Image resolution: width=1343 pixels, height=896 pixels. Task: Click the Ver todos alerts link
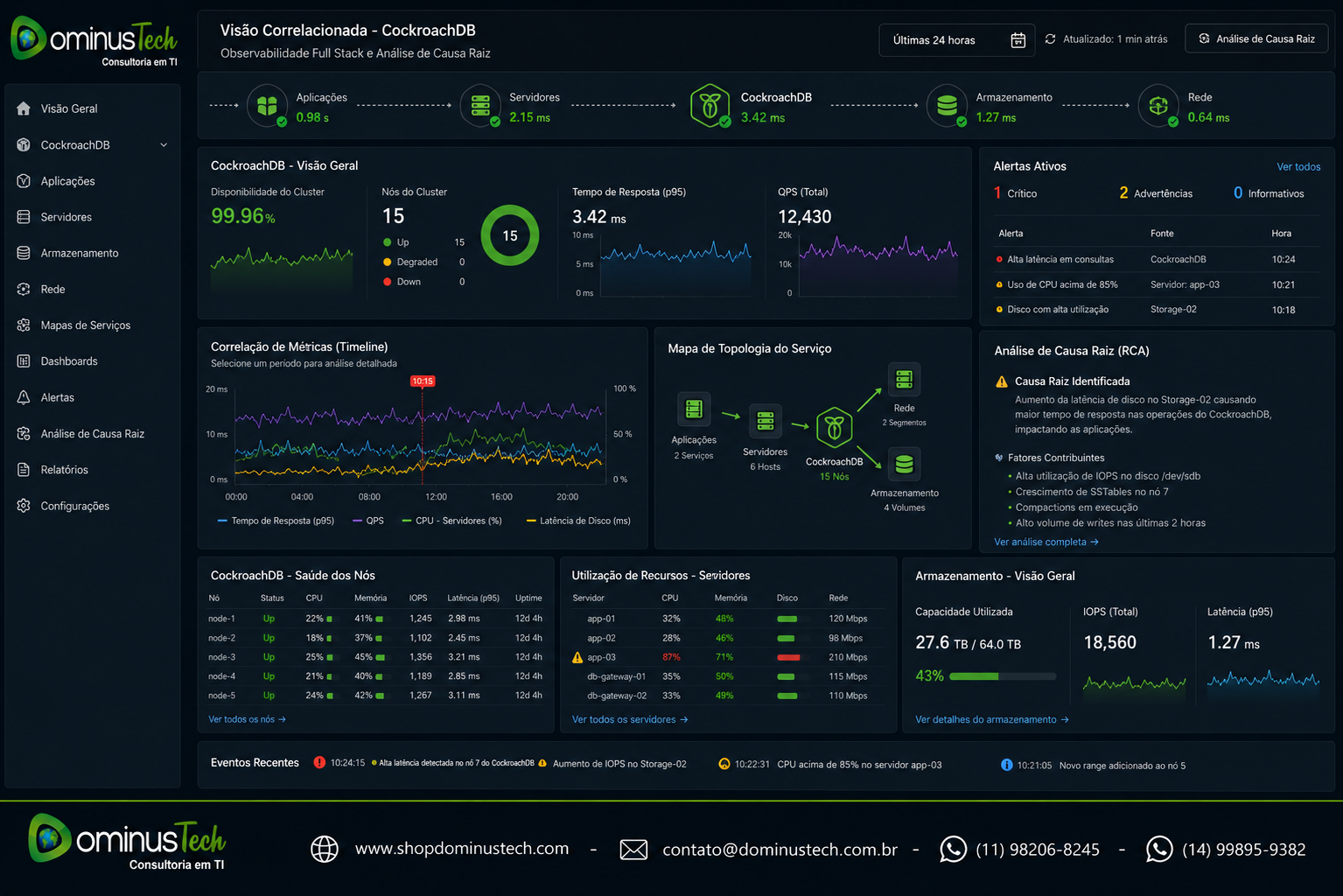[1298, 166]
